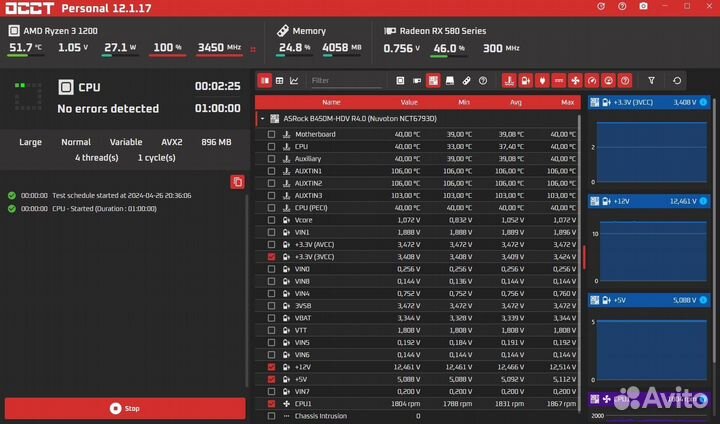The image size is (720, 424).
Task: Click the Variable load type setting
Action: pos(126,142)
